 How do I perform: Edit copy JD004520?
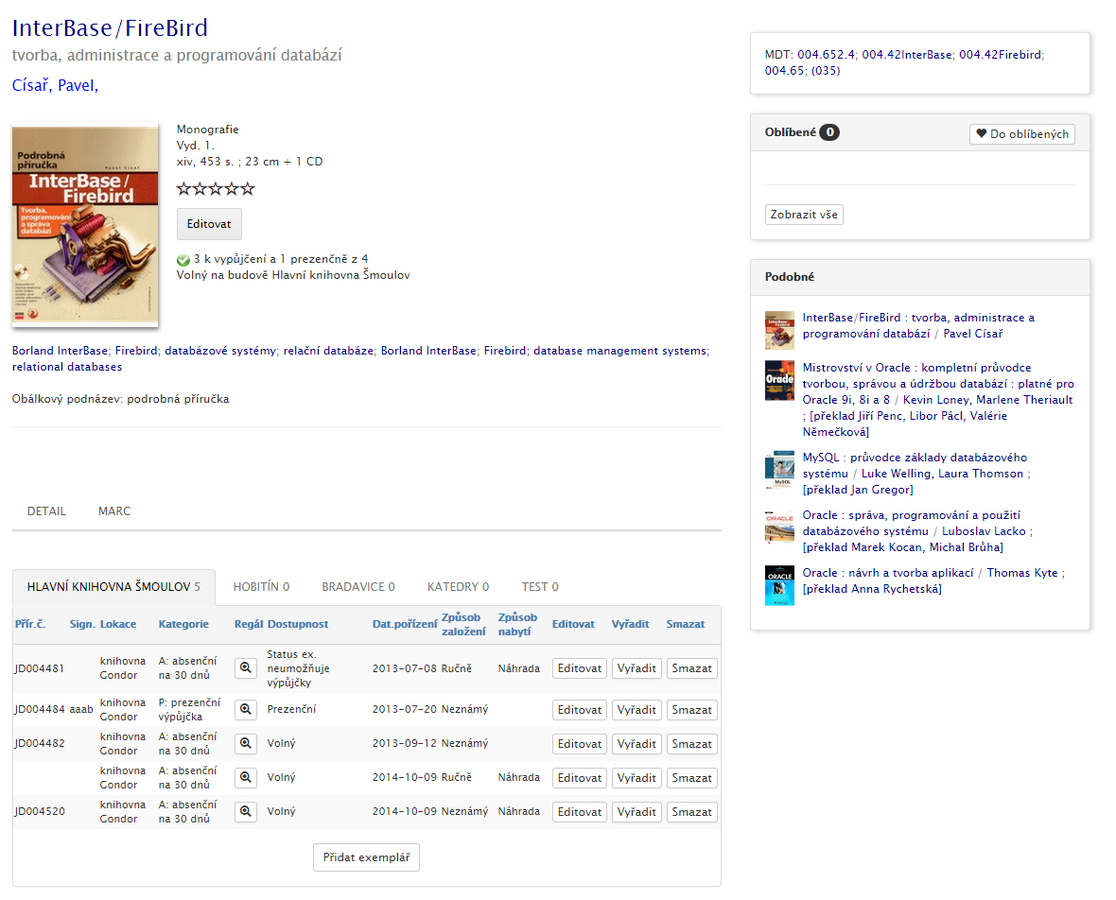579,812
